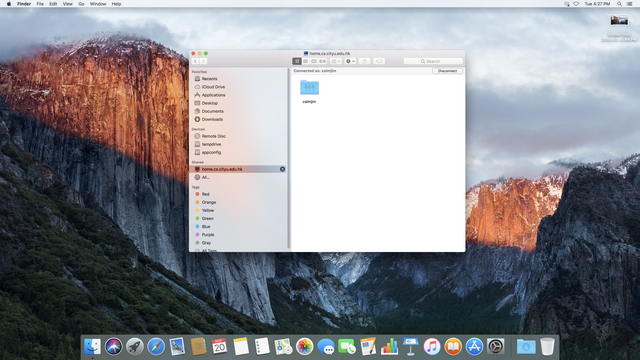
Task: Launch iTunes from the Dock
Action: point(432,347)
